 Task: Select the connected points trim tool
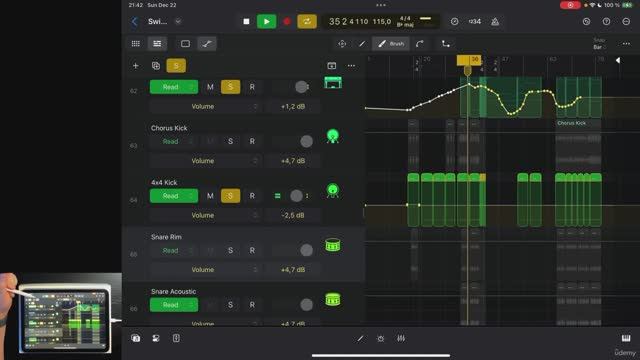point(446,44)
